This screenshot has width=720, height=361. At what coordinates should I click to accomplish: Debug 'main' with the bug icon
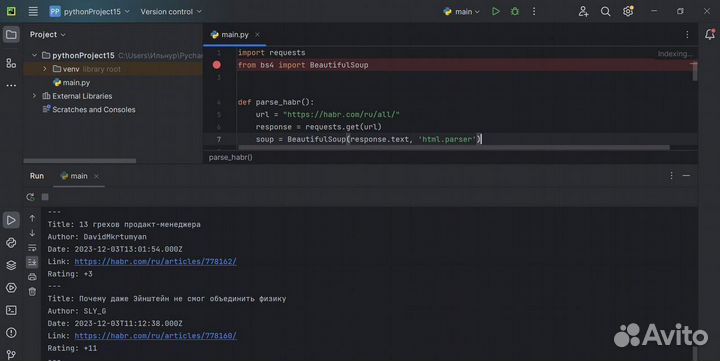point(515,11)
